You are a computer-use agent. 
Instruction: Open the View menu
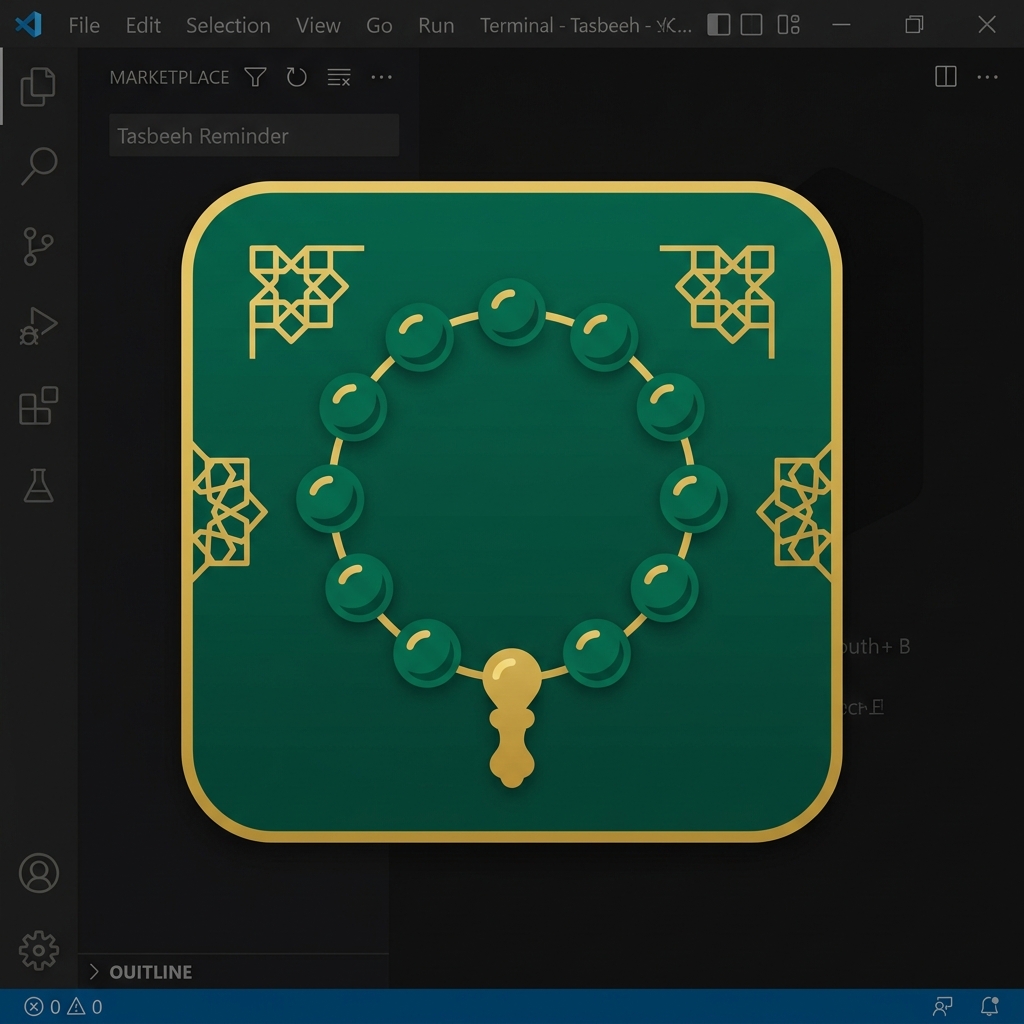click(318, 25)
